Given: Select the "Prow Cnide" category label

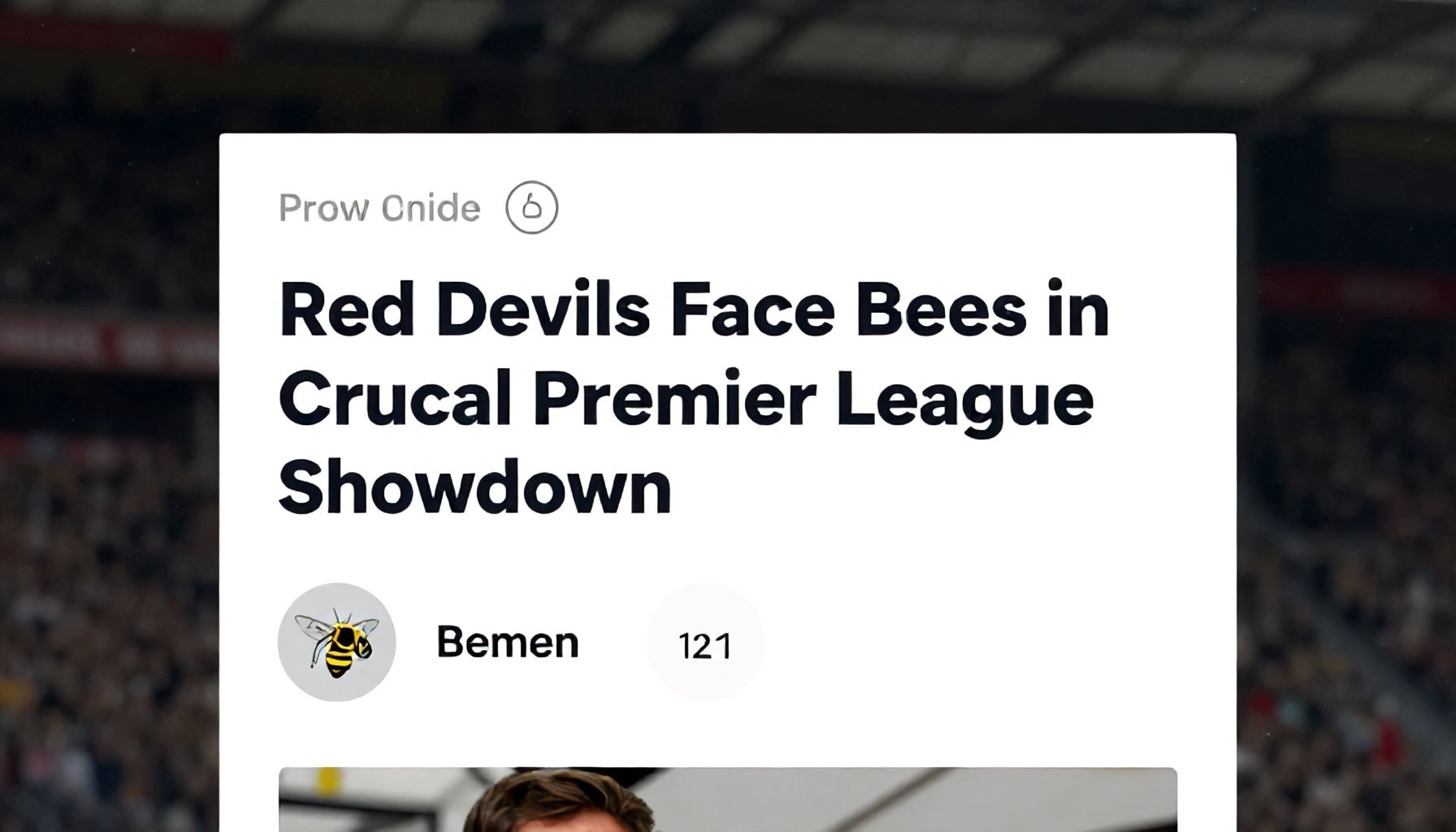Looking at the screenshot, I should point(379,209).
